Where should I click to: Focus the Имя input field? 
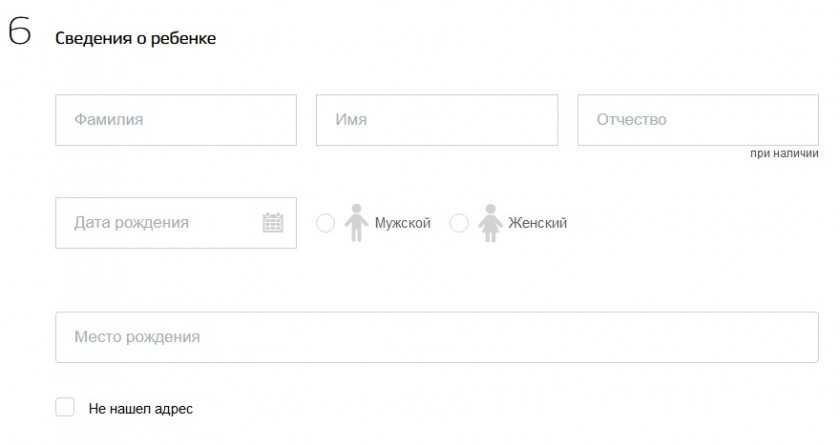pyautogui.click(x=437, y=120)
